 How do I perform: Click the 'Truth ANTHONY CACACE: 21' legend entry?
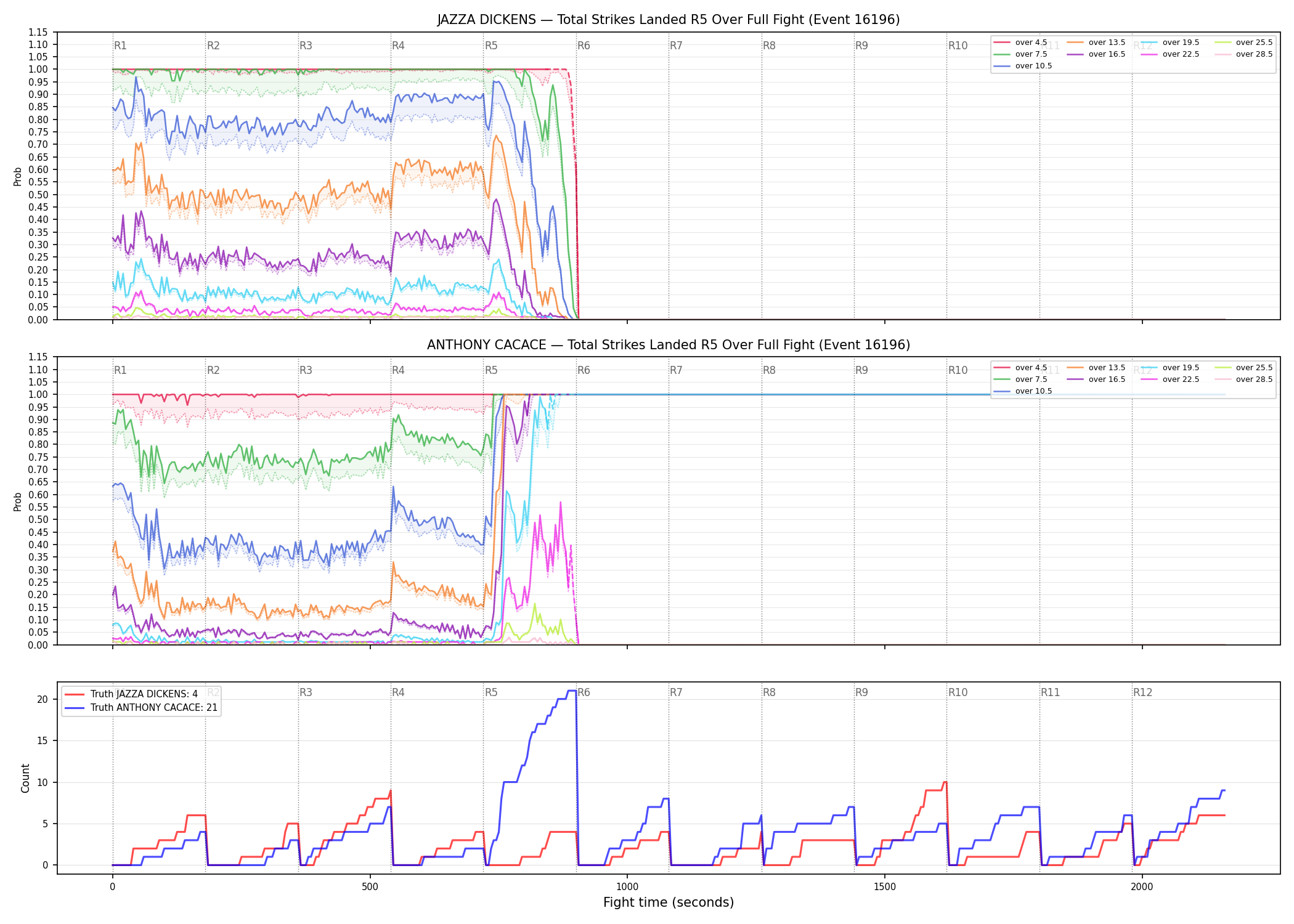pyautogui.click(x=141, y=708)
